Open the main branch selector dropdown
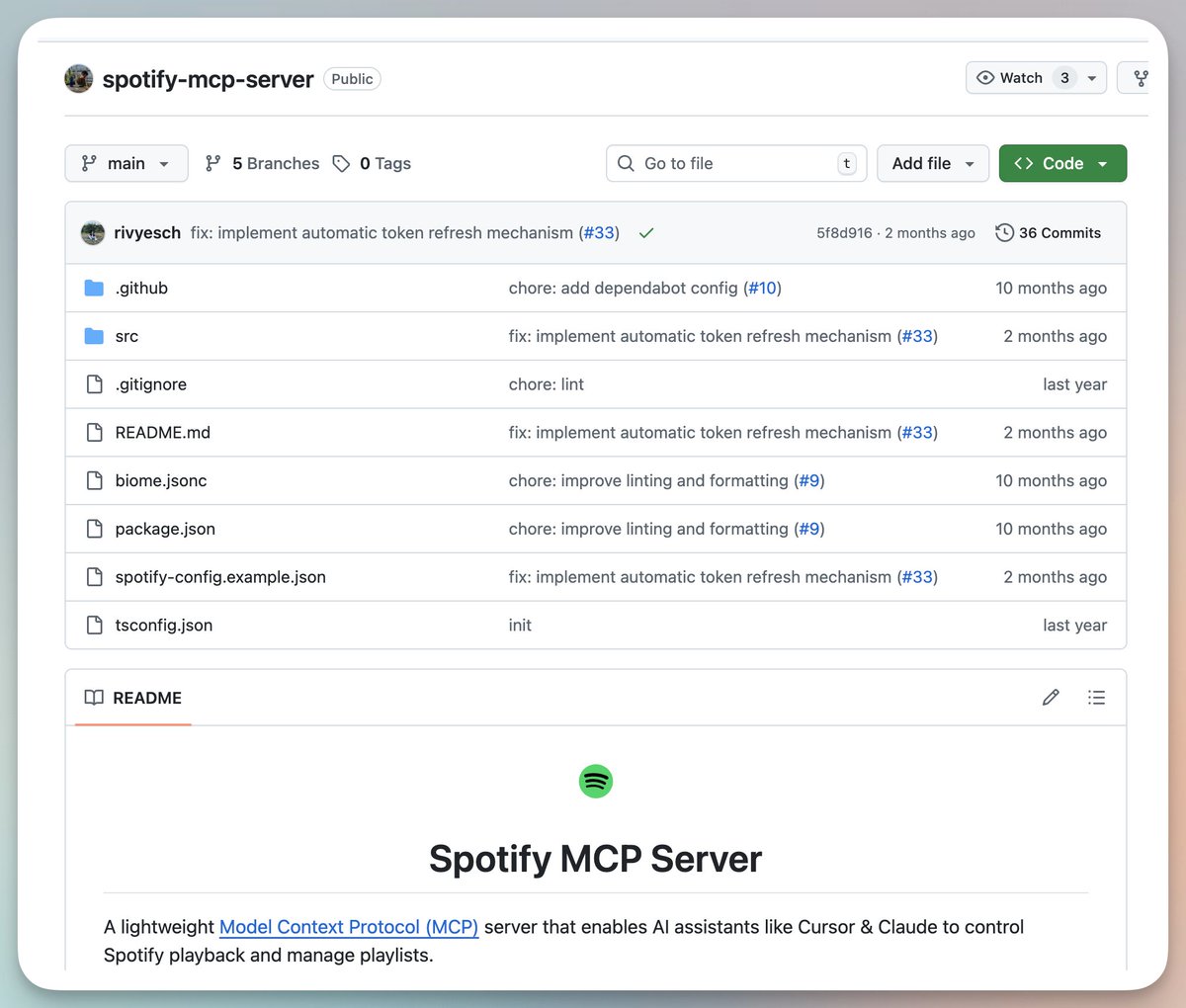This screenshot has height=1008, width=1186. click(x=127, y=163)
